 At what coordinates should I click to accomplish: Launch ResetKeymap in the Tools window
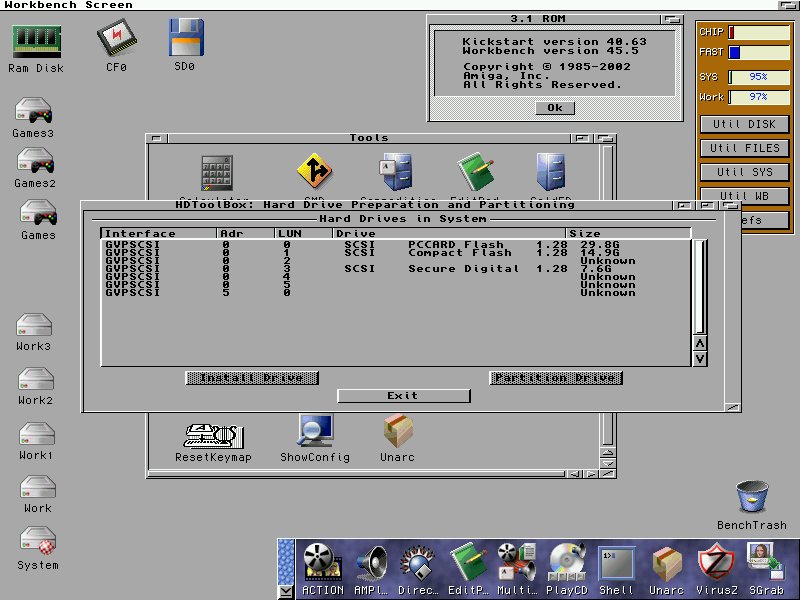pos(213,436)
